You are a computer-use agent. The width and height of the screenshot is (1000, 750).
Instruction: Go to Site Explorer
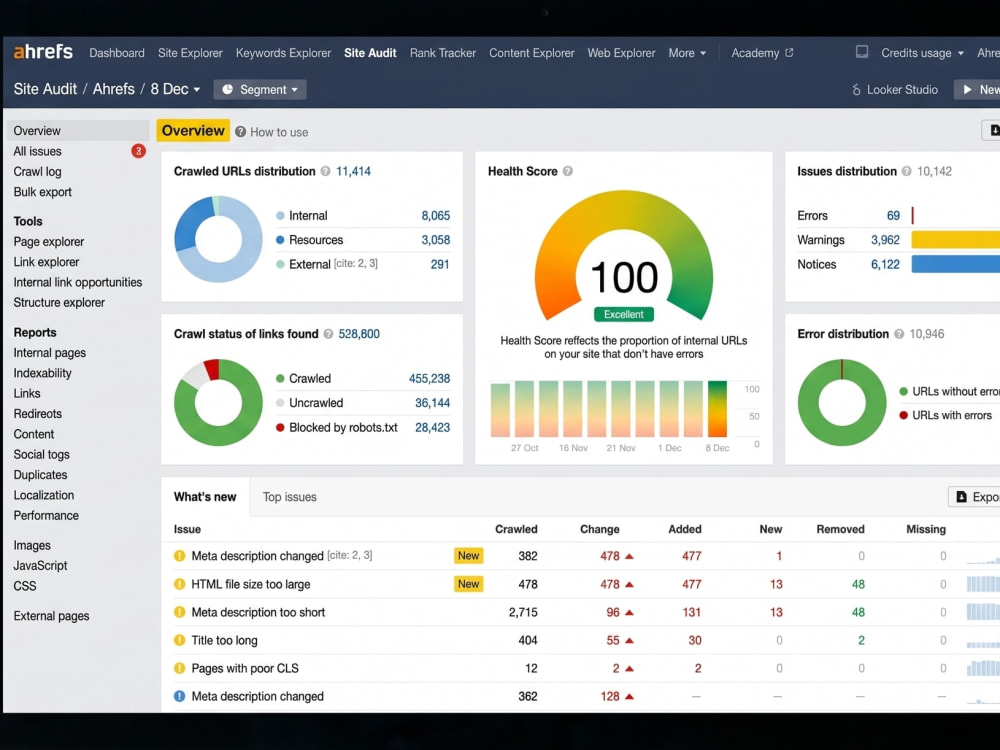[190, 53]
